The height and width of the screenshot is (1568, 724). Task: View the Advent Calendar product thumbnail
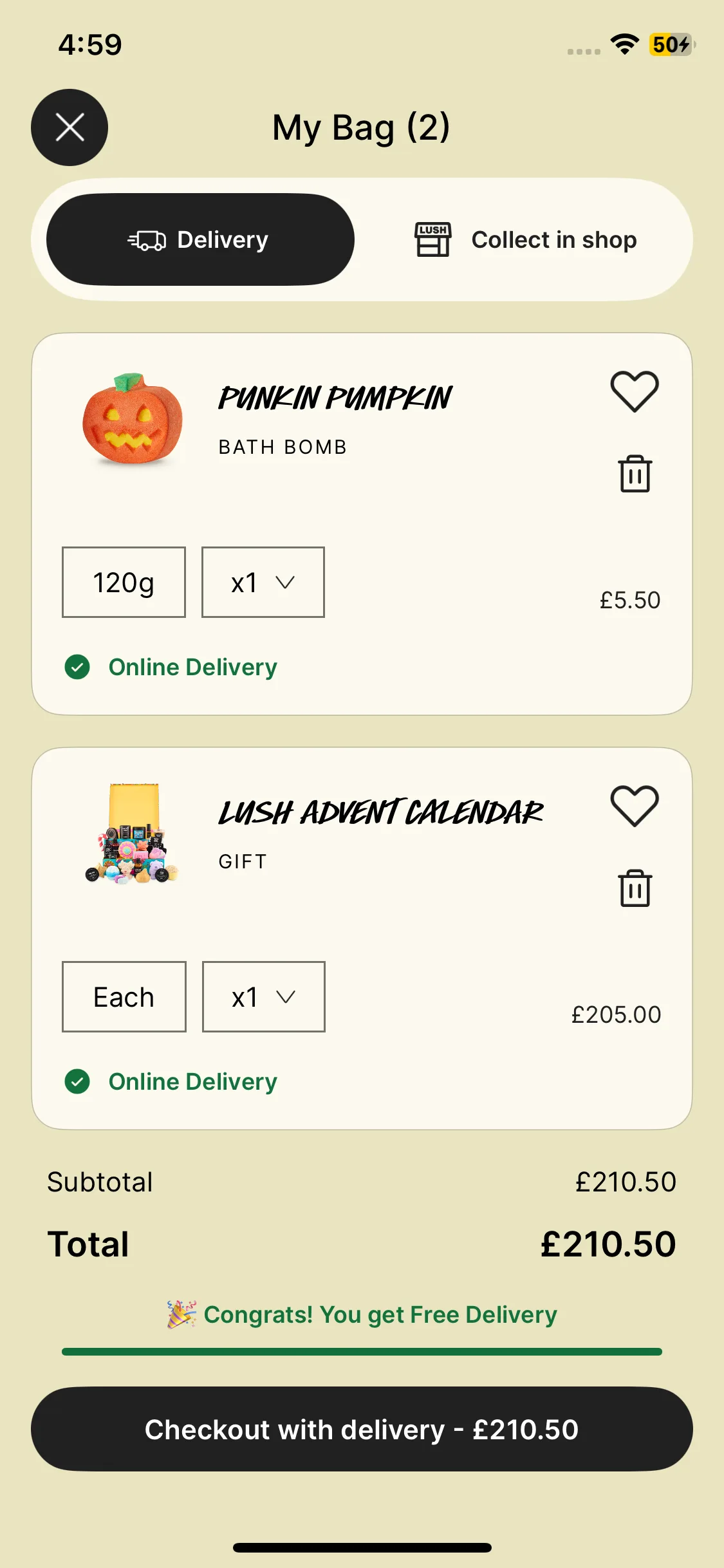(x=133, y=833)
